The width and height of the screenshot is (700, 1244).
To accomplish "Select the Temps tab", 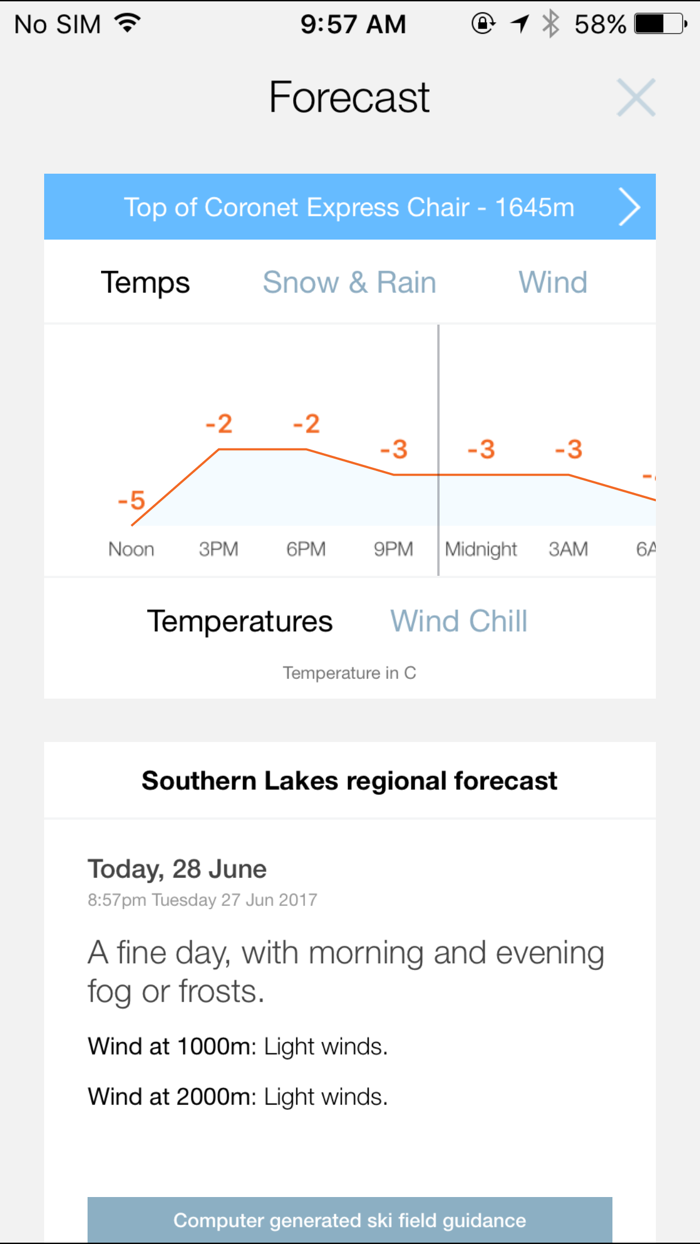I will tap(145, 282).
